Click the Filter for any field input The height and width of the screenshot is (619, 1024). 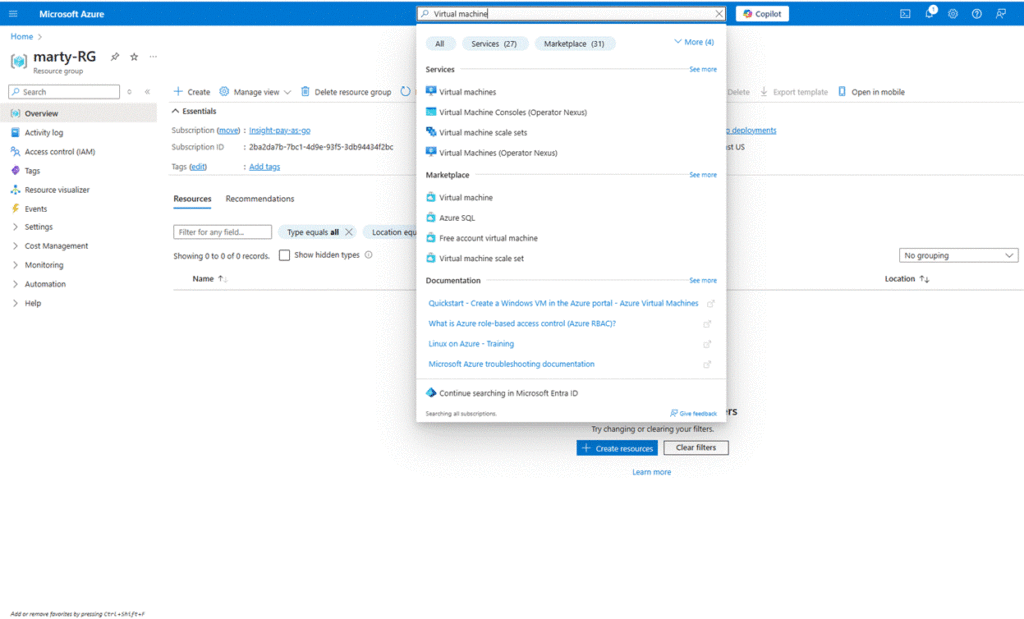tap(223, 232)
